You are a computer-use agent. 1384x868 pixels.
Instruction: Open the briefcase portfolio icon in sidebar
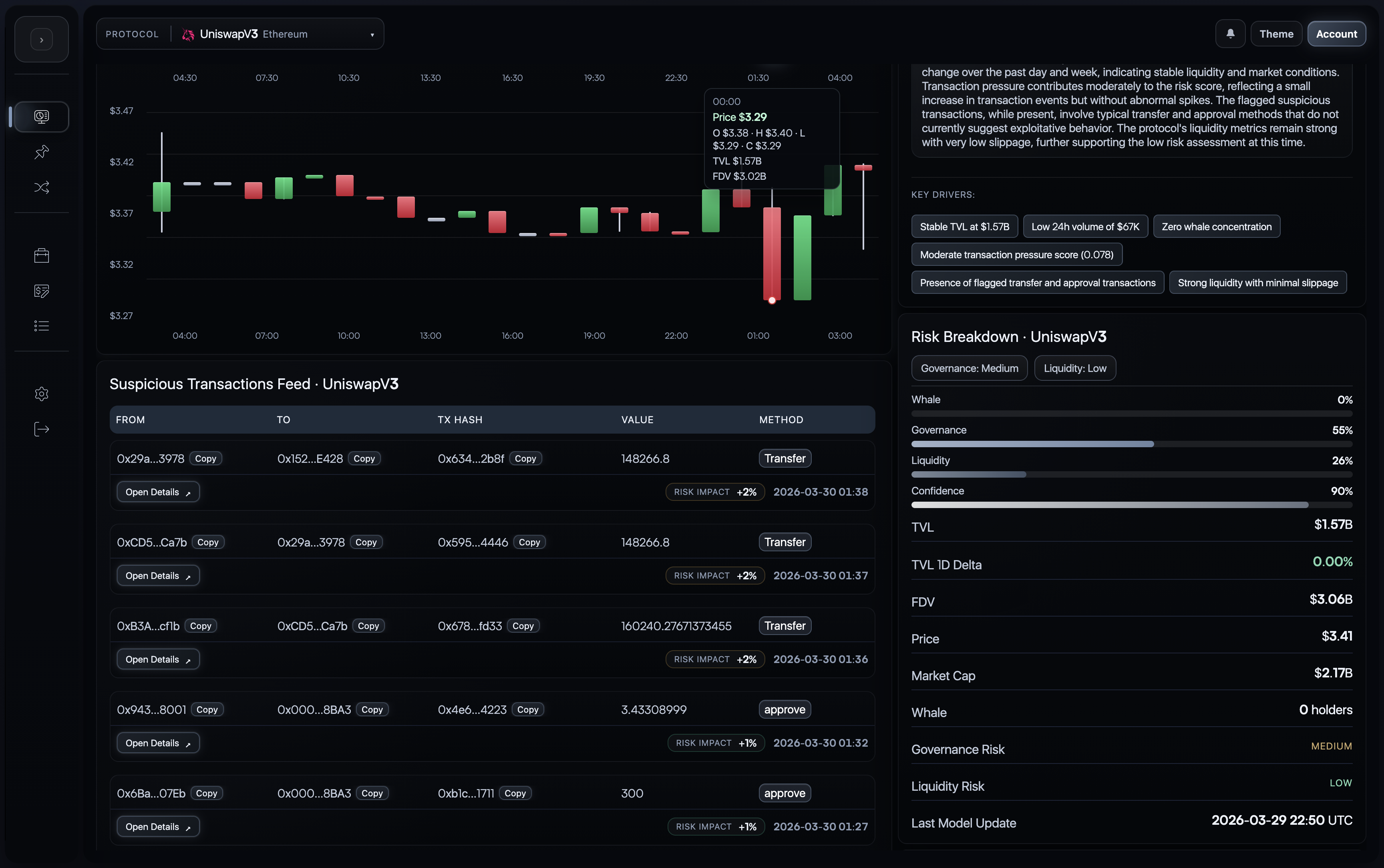tap(41, 255)
